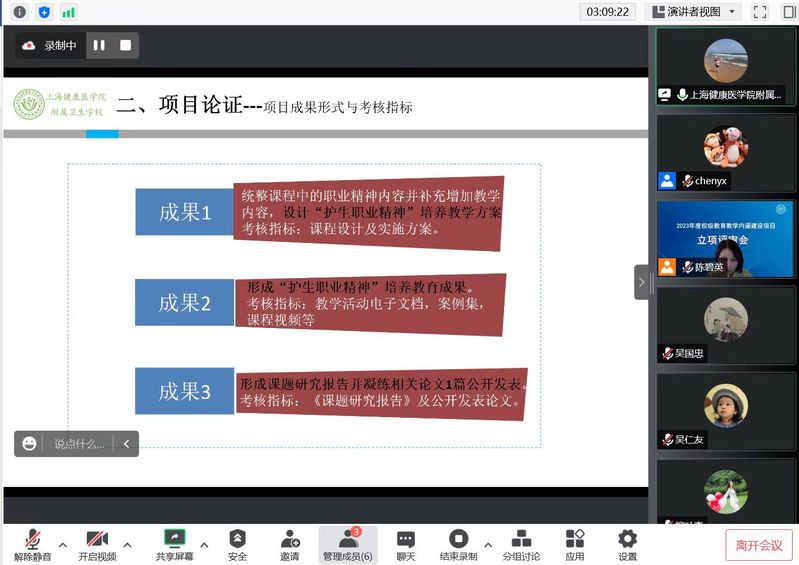Pause the recording in 录制中 bar

coord(99,45)
